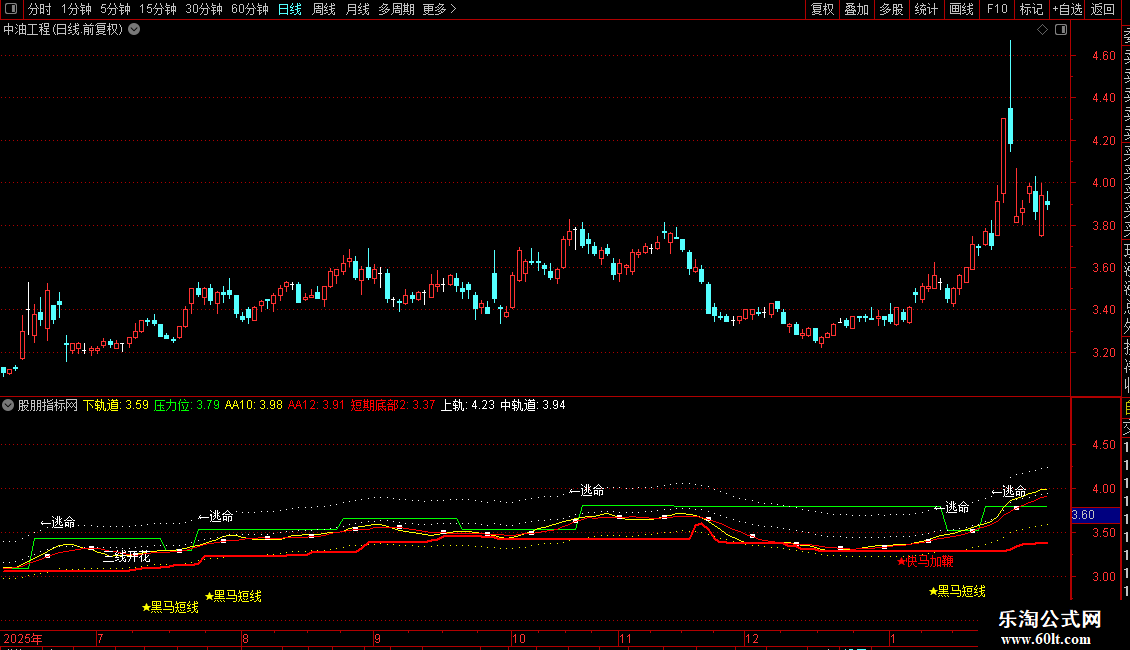
Task: Click month 11 marker on time axis
Action: tap(625, 638)
